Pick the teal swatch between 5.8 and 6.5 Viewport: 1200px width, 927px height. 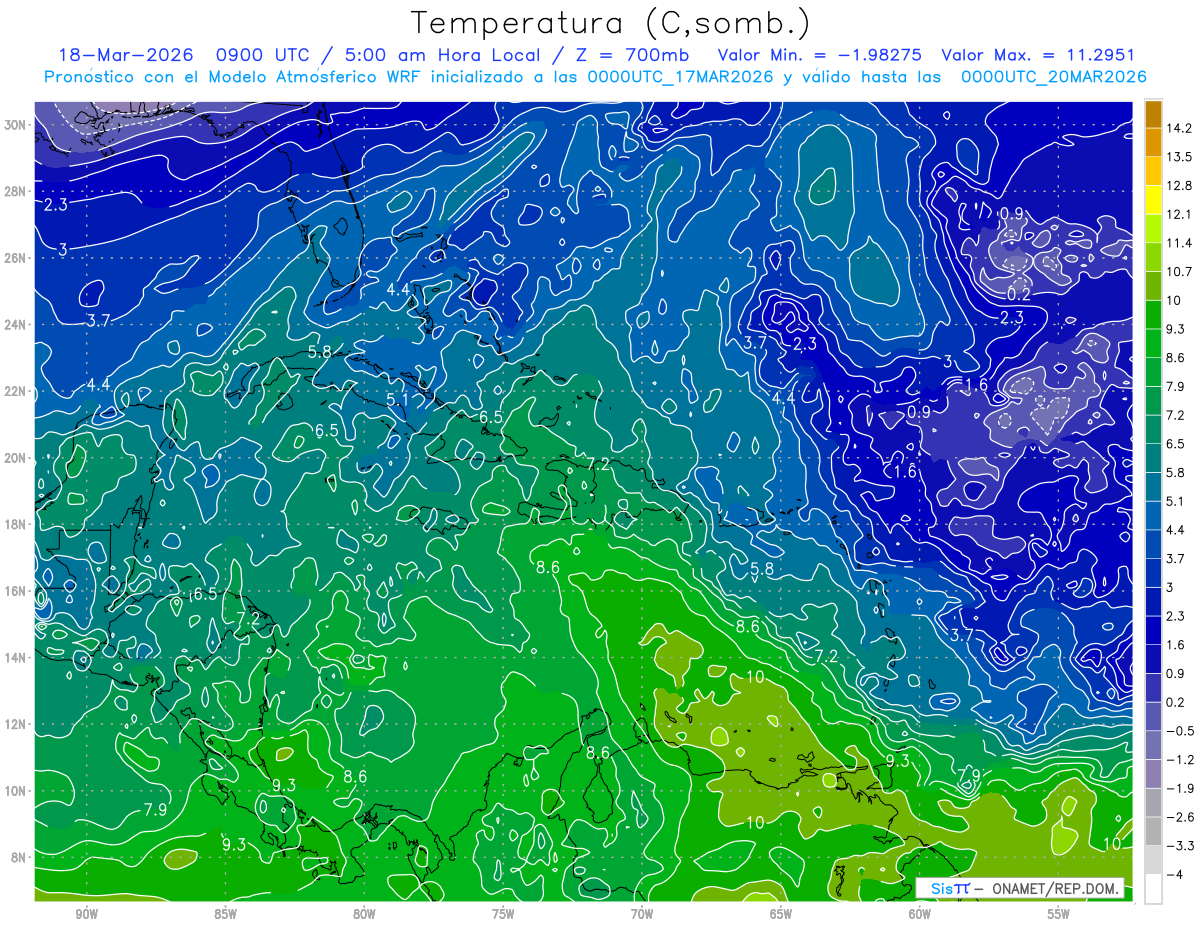pos(1152,458)
